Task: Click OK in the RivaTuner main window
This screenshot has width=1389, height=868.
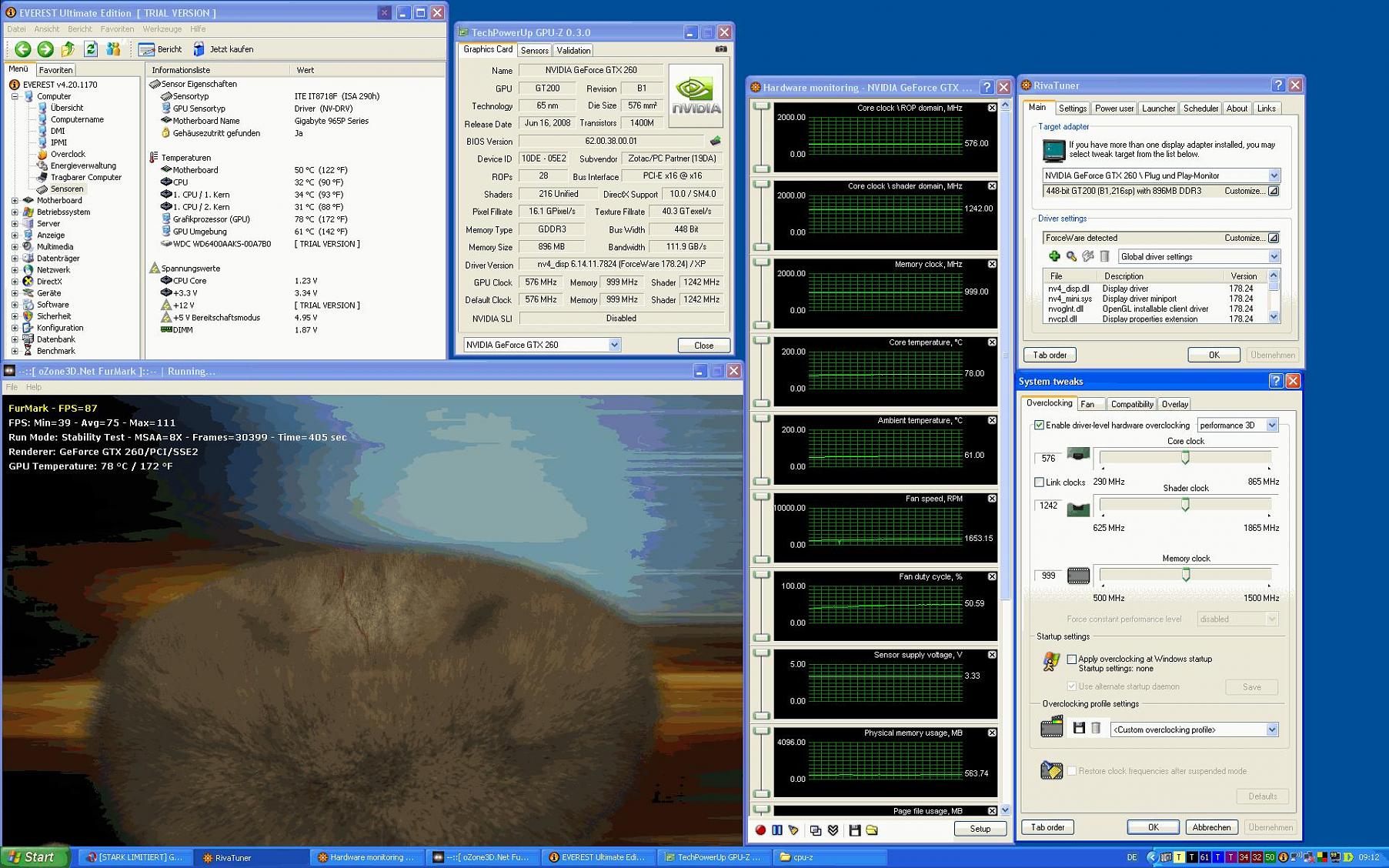Action: tap(1214, 355)
